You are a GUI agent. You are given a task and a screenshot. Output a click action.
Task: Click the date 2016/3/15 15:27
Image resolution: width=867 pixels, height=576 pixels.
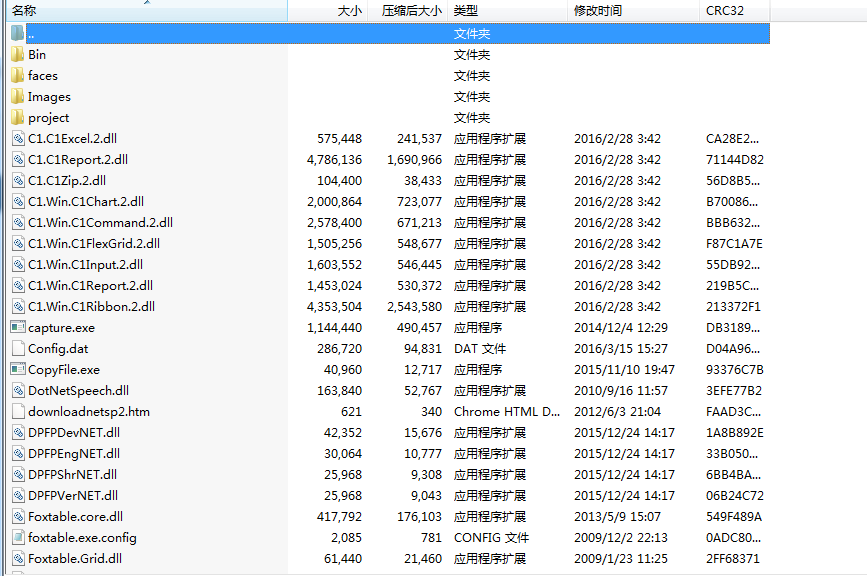click(x=621, y=349)
